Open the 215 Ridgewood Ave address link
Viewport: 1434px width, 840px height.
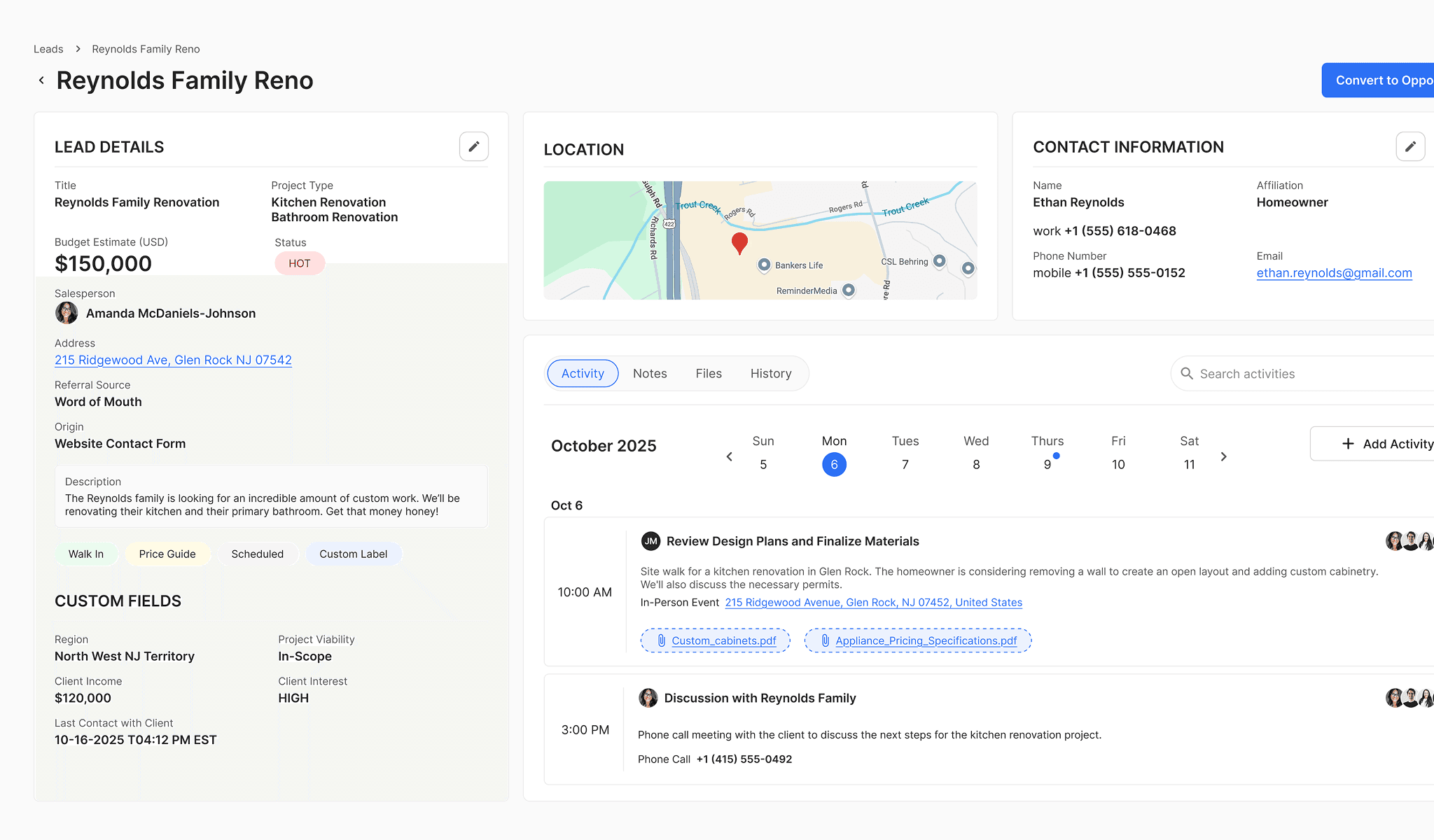click(x=173, y=360)
